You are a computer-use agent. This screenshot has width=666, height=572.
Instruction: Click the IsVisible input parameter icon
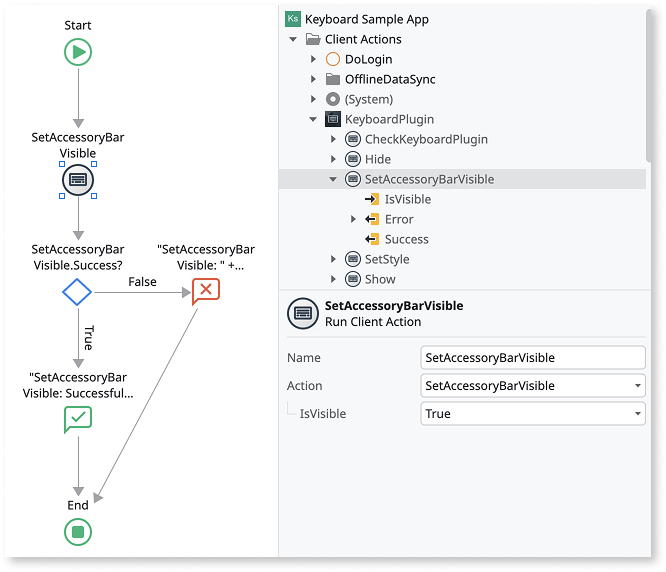(372, 199)
